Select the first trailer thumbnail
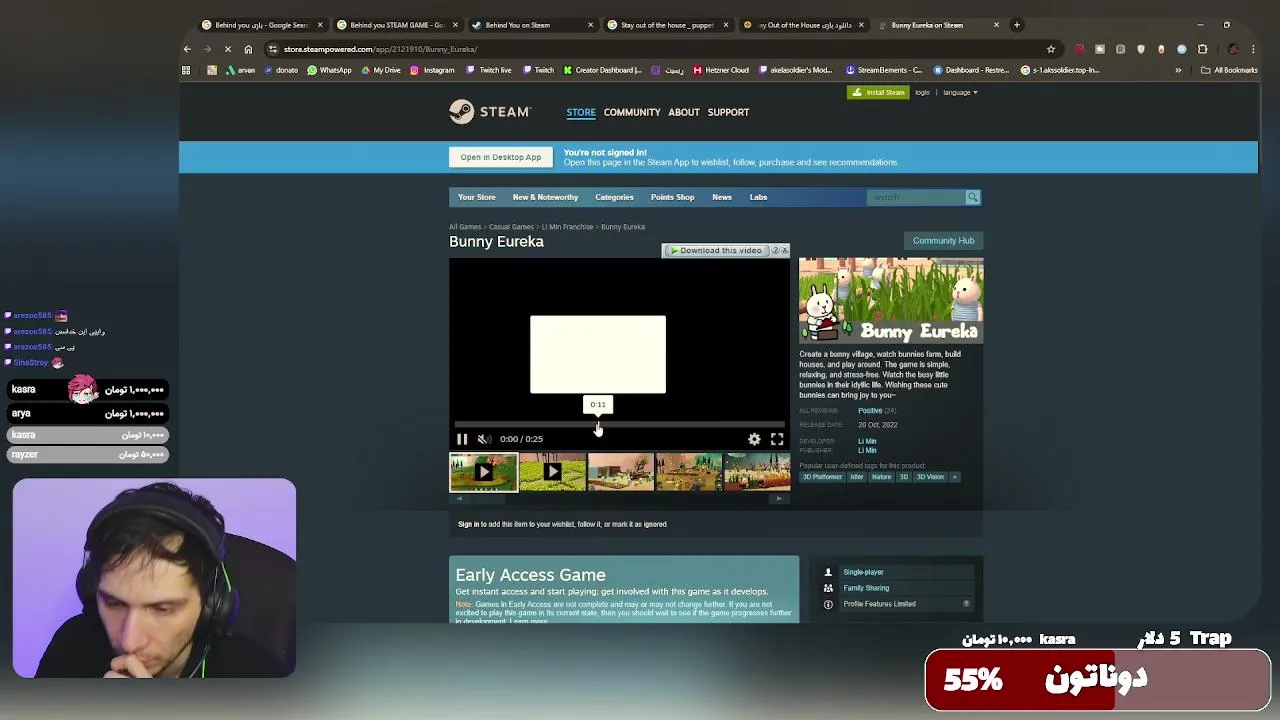 (484, 472)
